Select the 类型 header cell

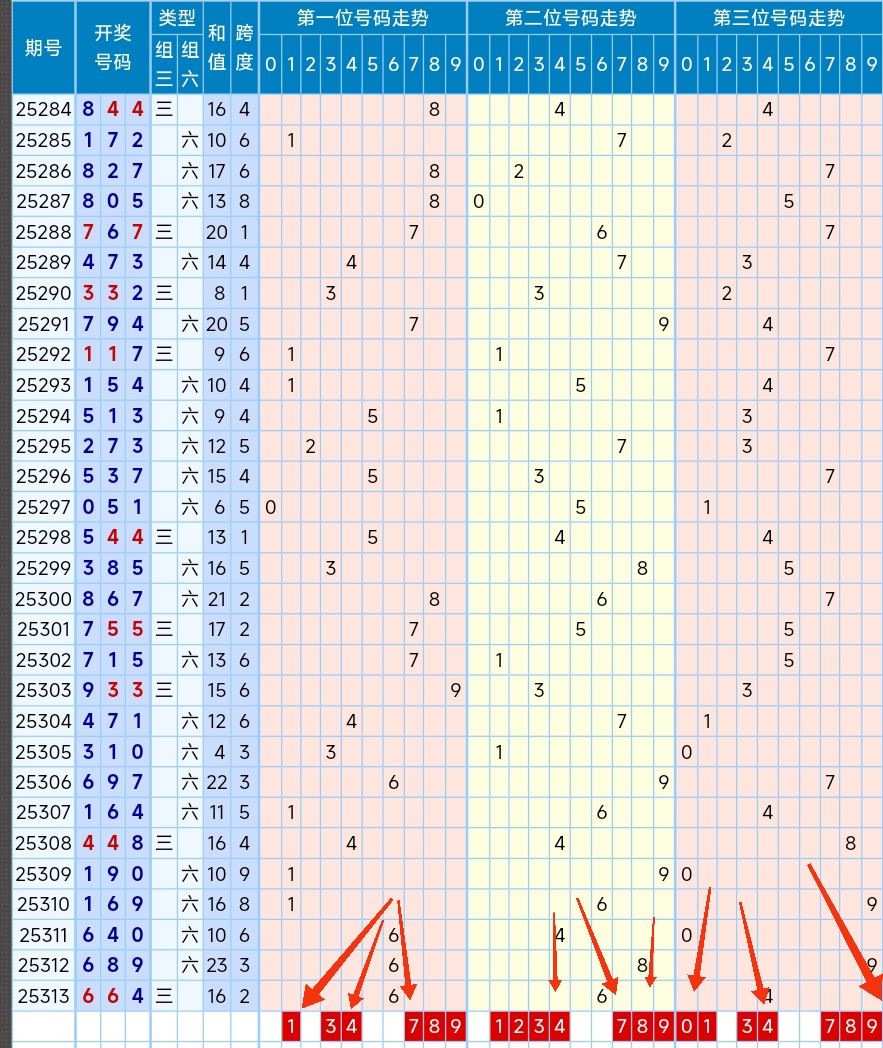pyautogui.click(x=176, y=17)
